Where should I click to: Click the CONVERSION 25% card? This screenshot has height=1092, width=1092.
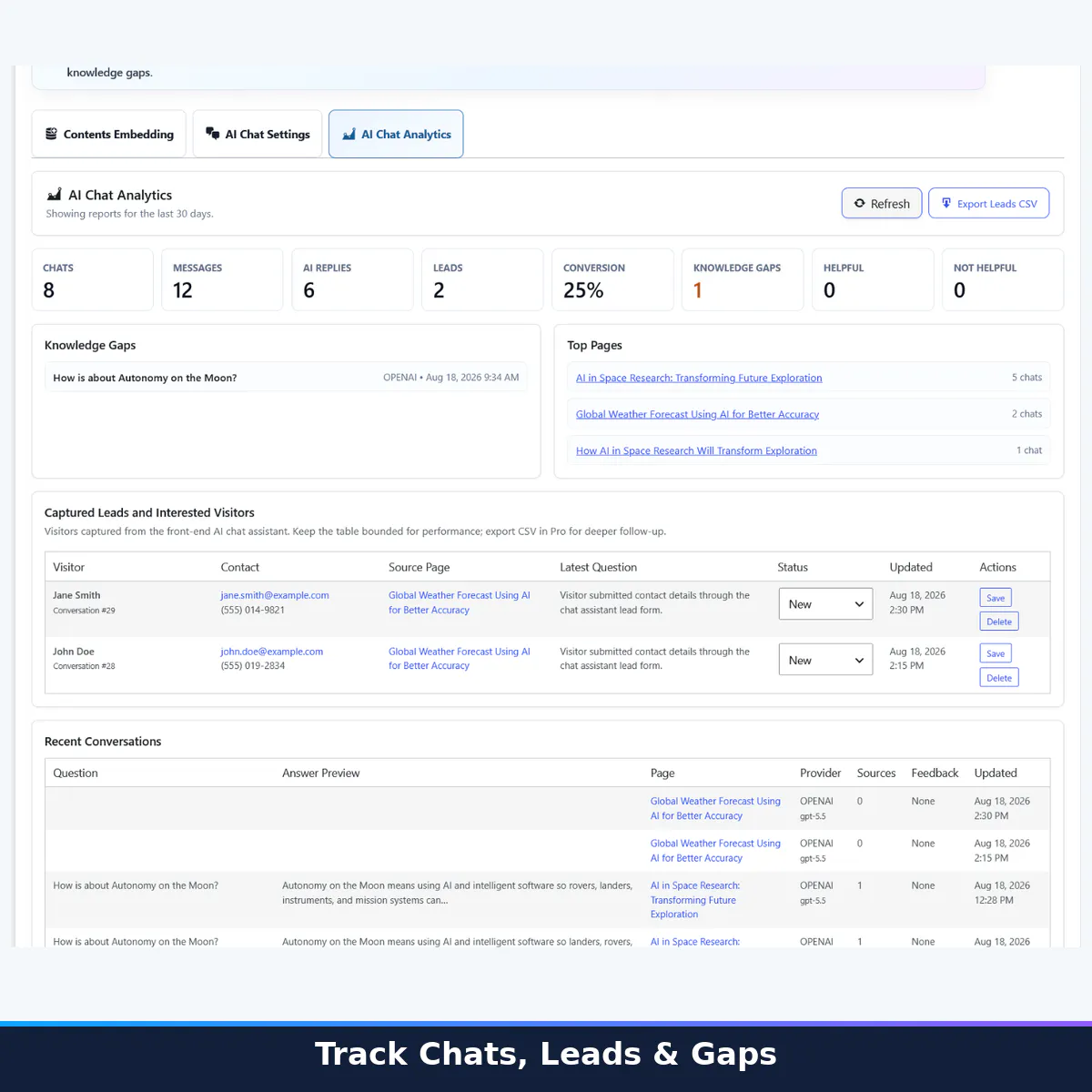(x=612, y=279)
